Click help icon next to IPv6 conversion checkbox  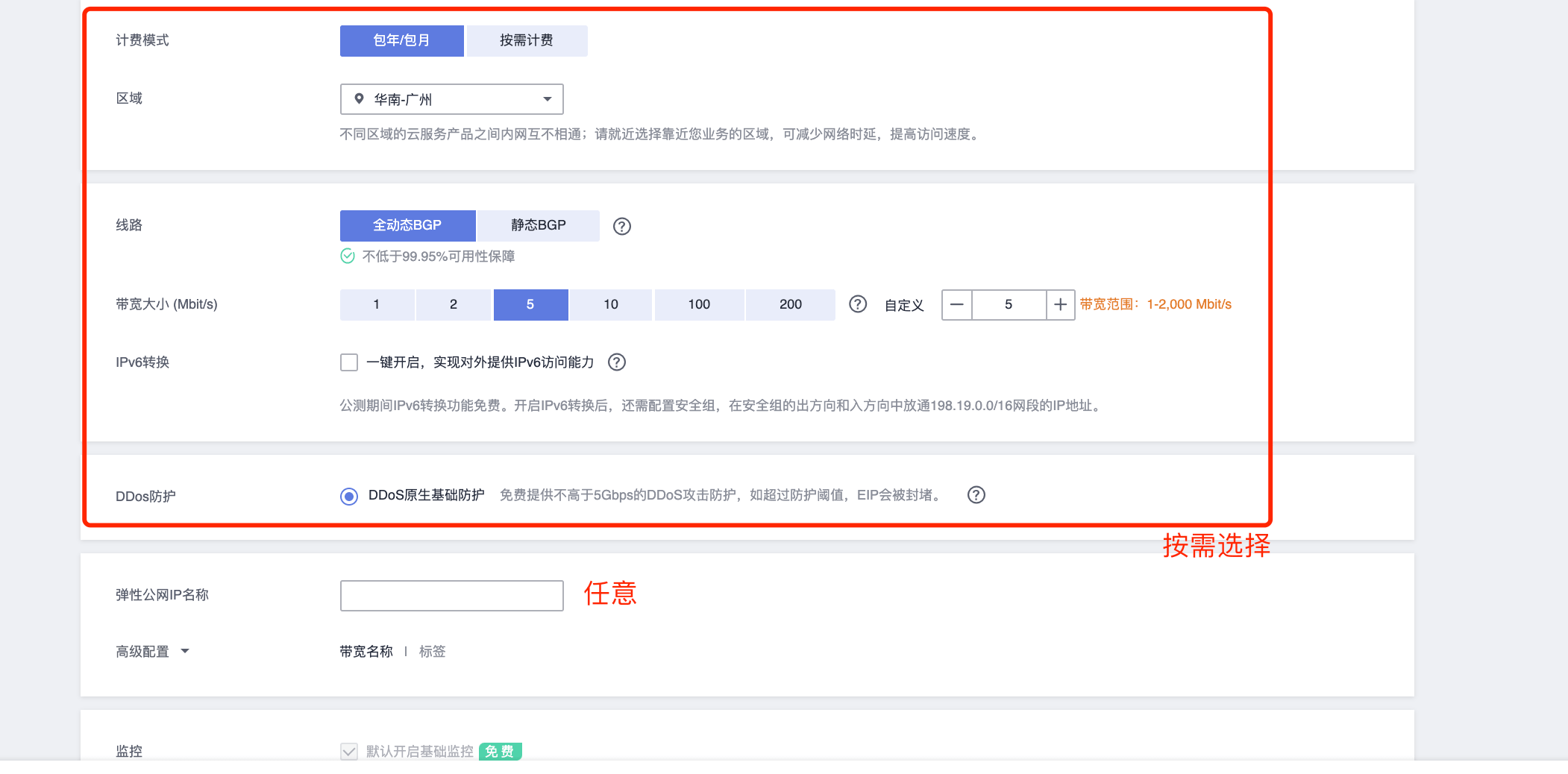(x=616, y=362)
